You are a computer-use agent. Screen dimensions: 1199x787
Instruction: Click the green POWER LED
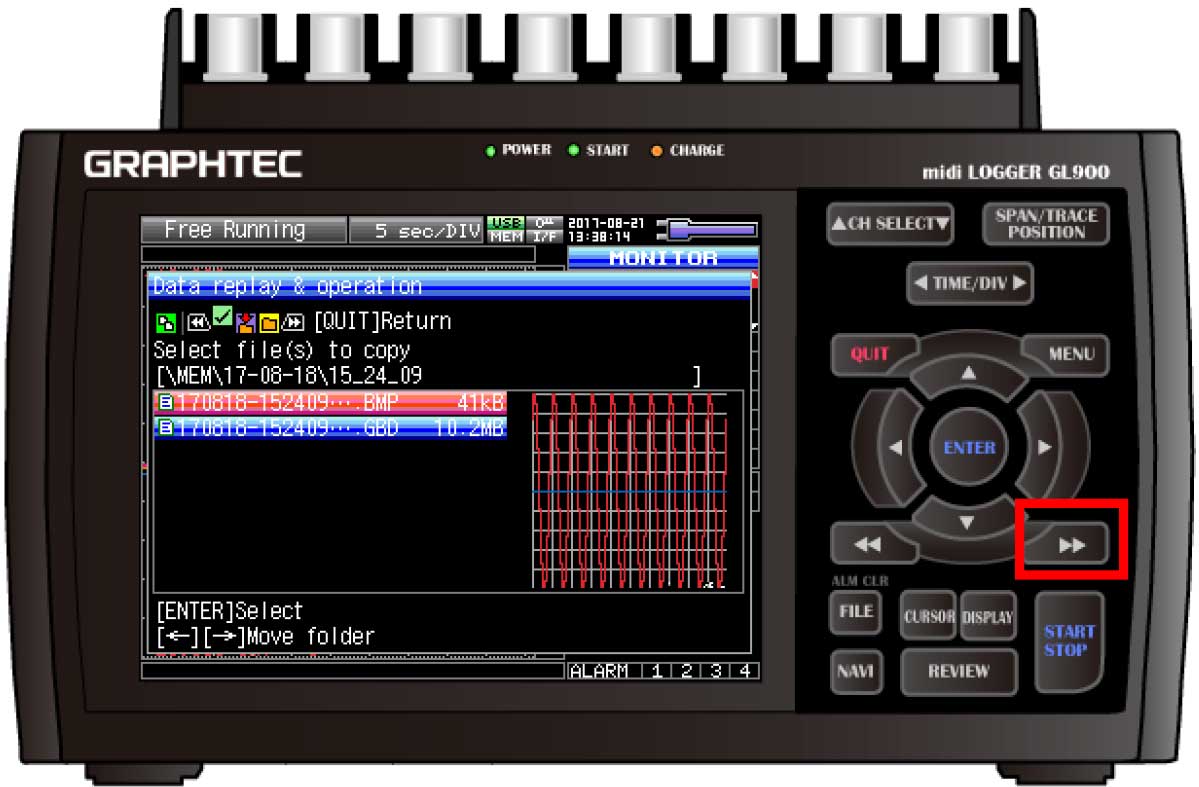[490, 151]
